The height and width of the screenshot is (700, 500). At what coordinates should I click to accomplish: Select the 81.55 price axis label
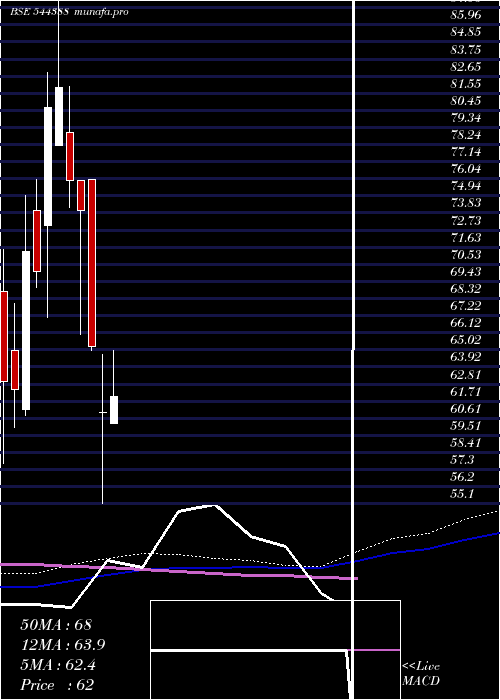click(x=466, y=83)
